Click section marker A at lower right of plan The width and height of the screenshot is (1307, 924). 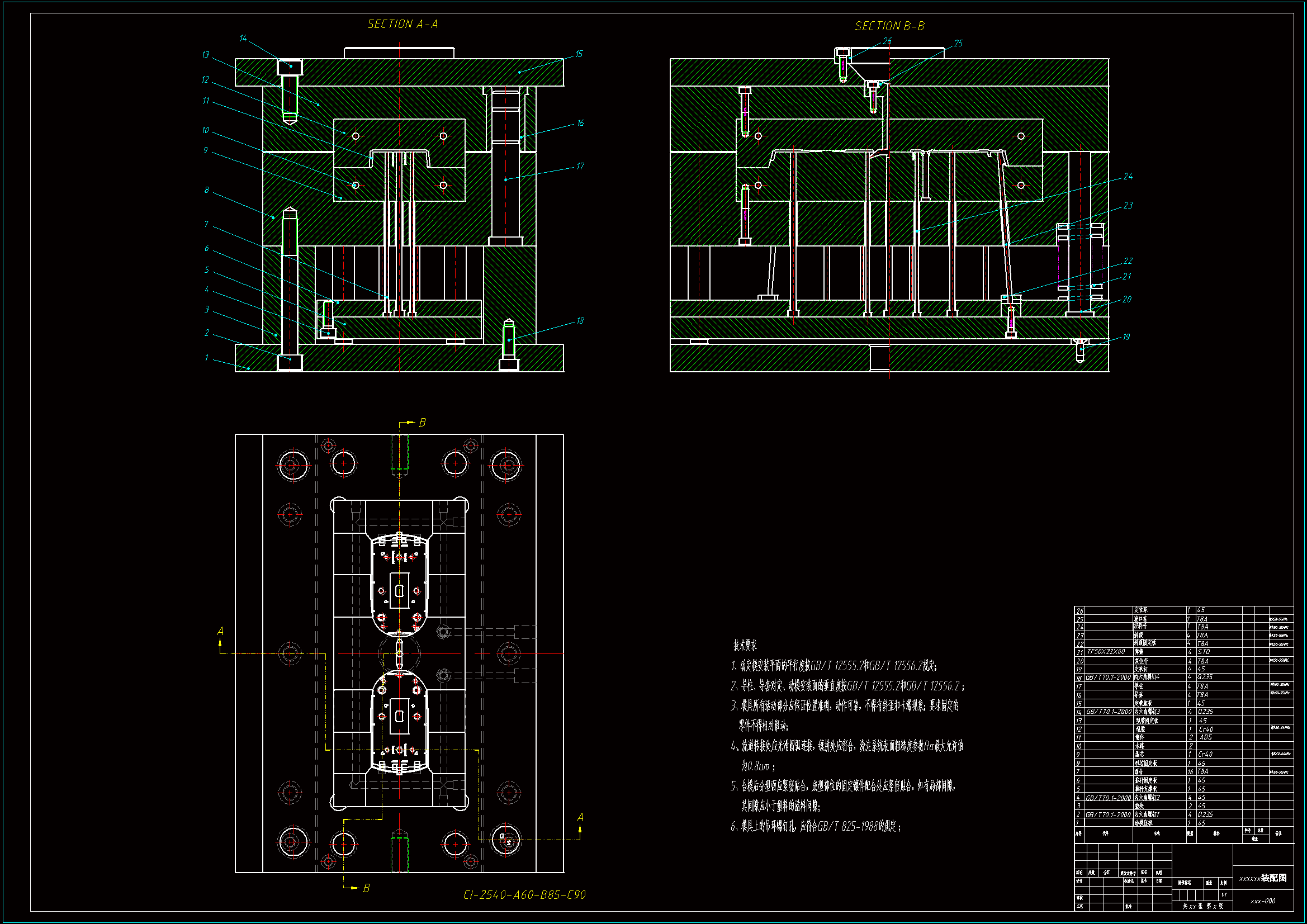580,818
